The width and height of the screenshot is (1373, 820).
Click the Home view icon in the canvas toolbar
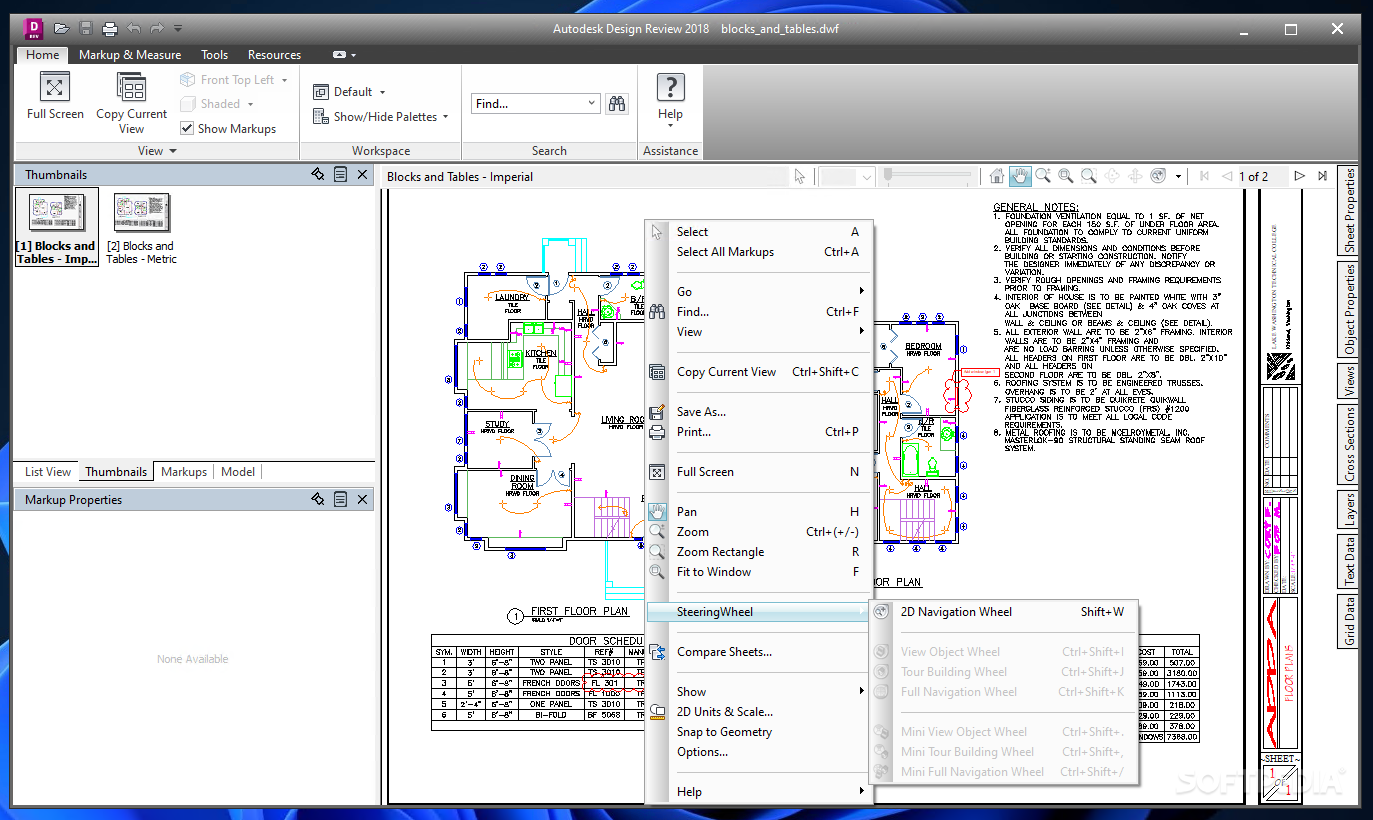click(x=996, y=176)
